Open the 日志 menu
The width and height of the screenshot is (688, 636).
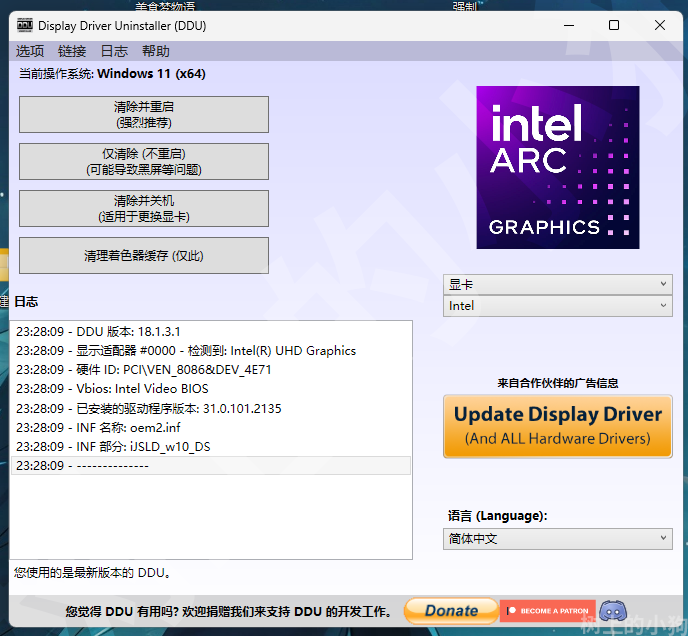point(114,51)
